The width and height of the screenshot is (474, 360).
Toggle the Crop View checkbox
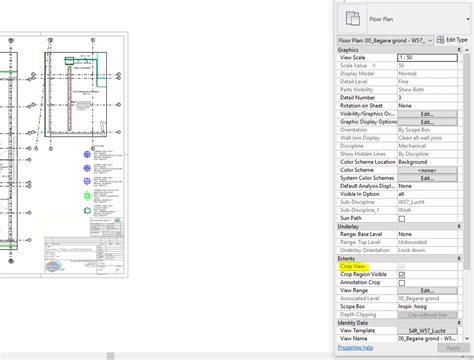(402, 267)
